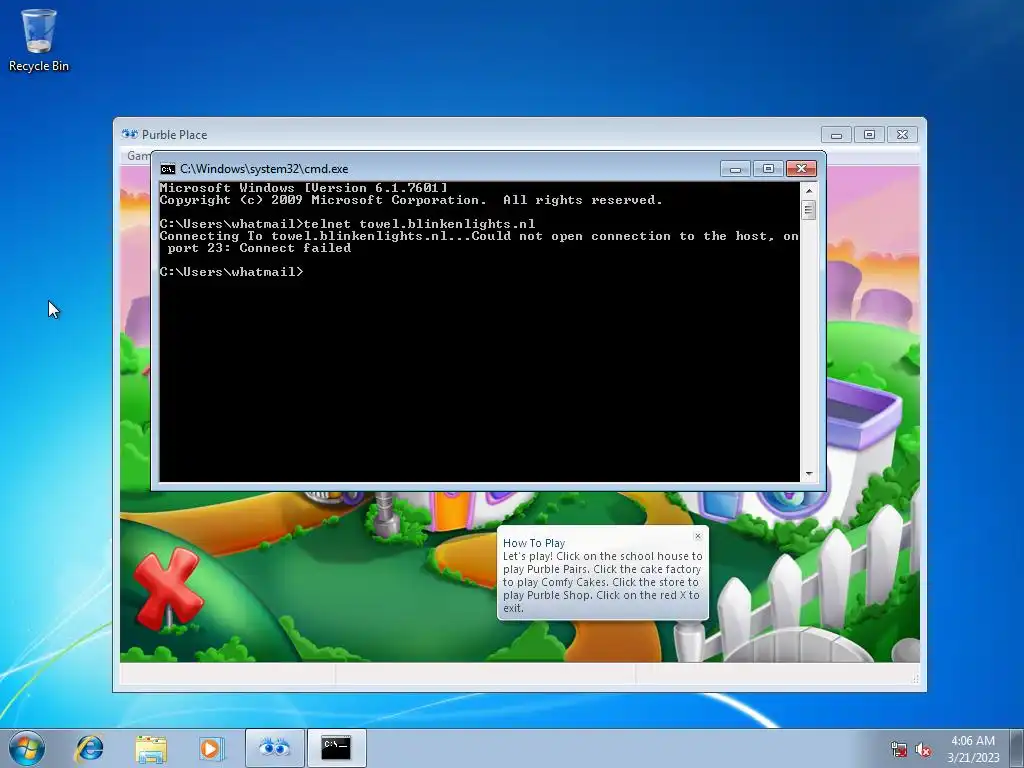This screenshot has height=768, width=1024.
Task: Maximize the Purble Place window
Action: (x=869, y=135)
